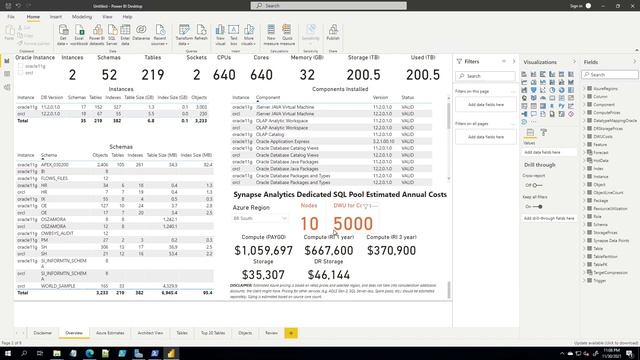Image resolution: width=640 pixels, height=360 pixels.
Task: Click the Windows Start button
Action: [8, 353]
